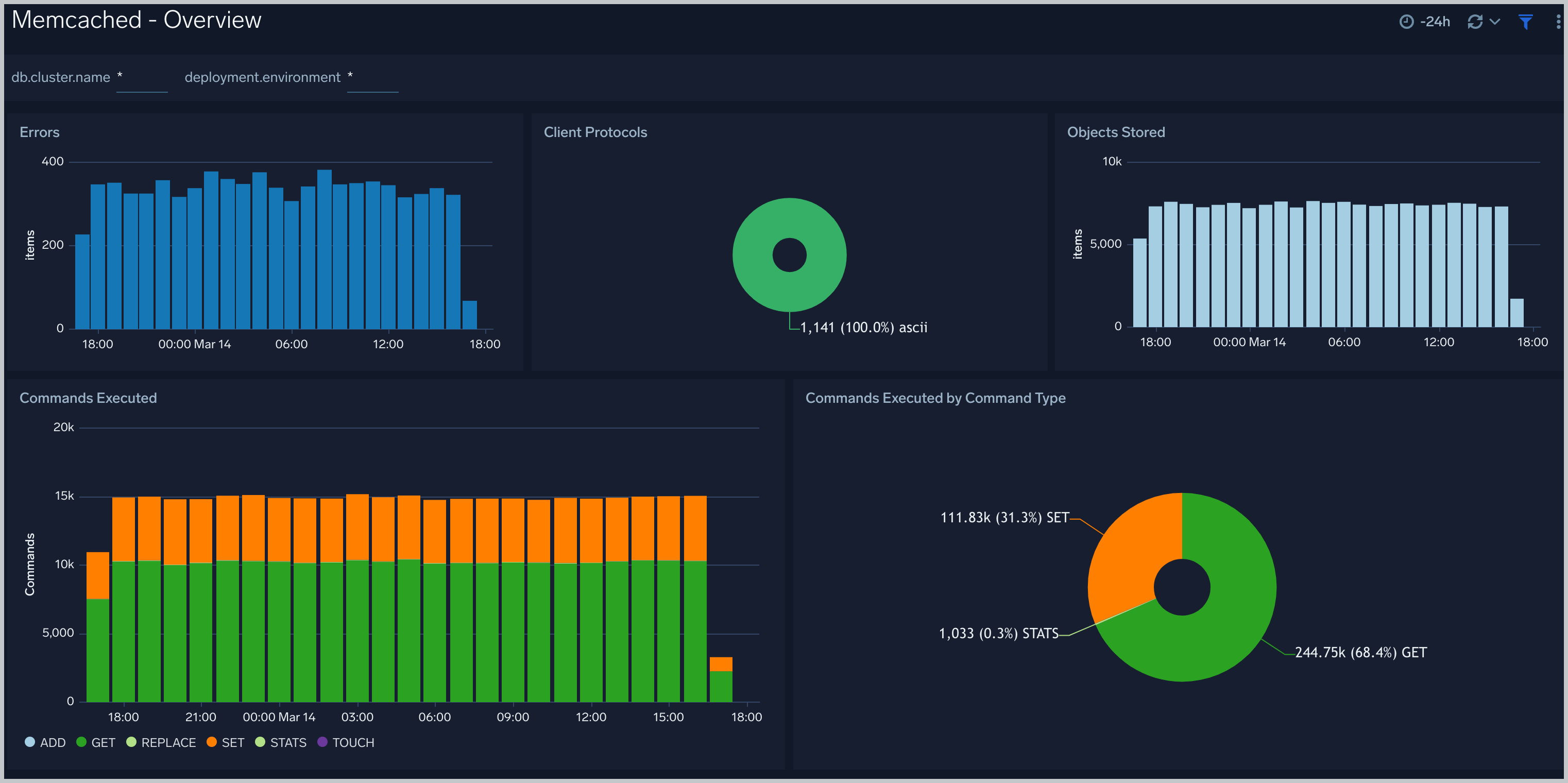Toggle the TOUCH legend series
The height and width of the screenshot is (783, 1568).
click(346, 742)
